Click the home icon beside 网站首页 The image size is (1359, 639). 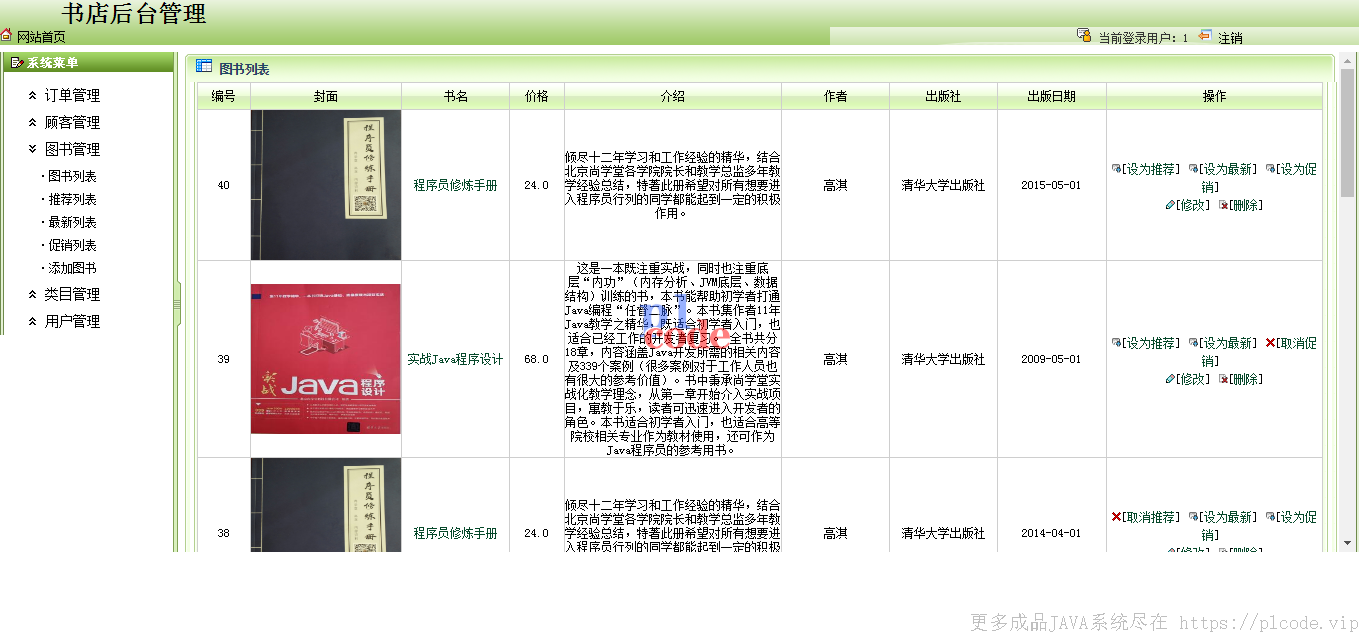(x=6, y=35)
